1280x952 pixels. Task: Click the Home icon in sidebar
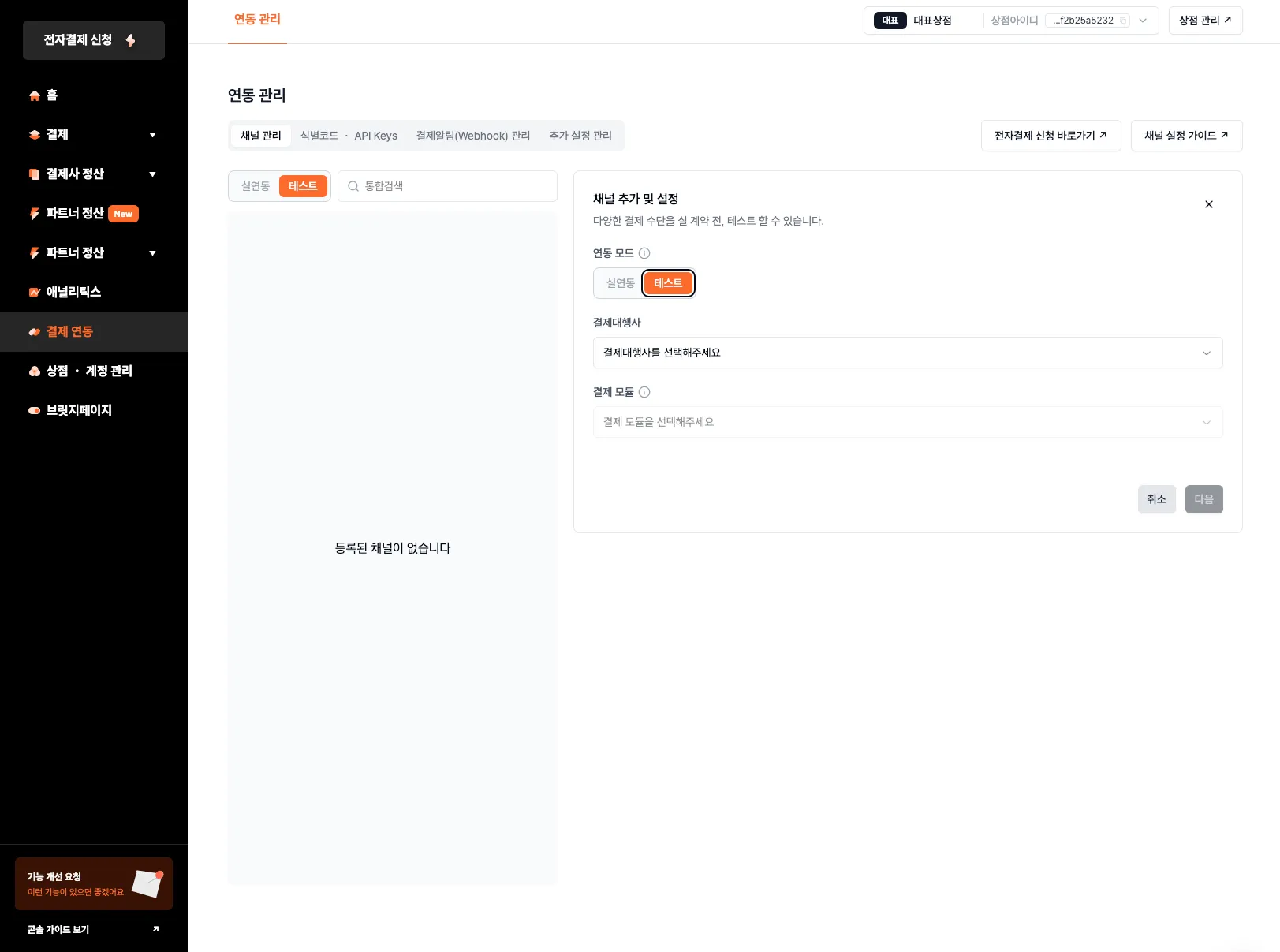(x=35, y=95)
